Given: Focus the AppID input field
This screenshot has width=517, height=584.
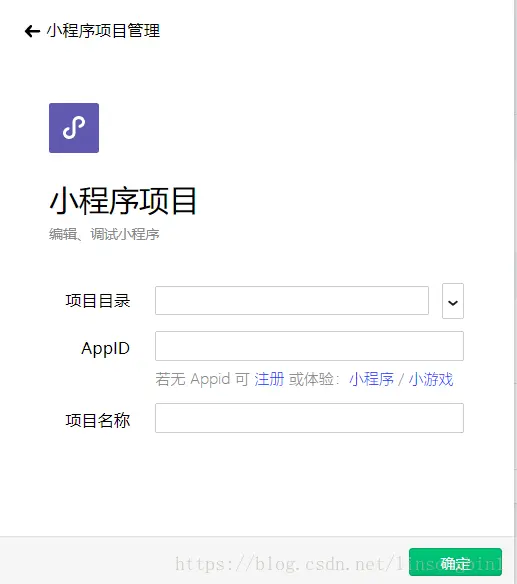Looking at the screenshot, I should [x=309, y=346].
